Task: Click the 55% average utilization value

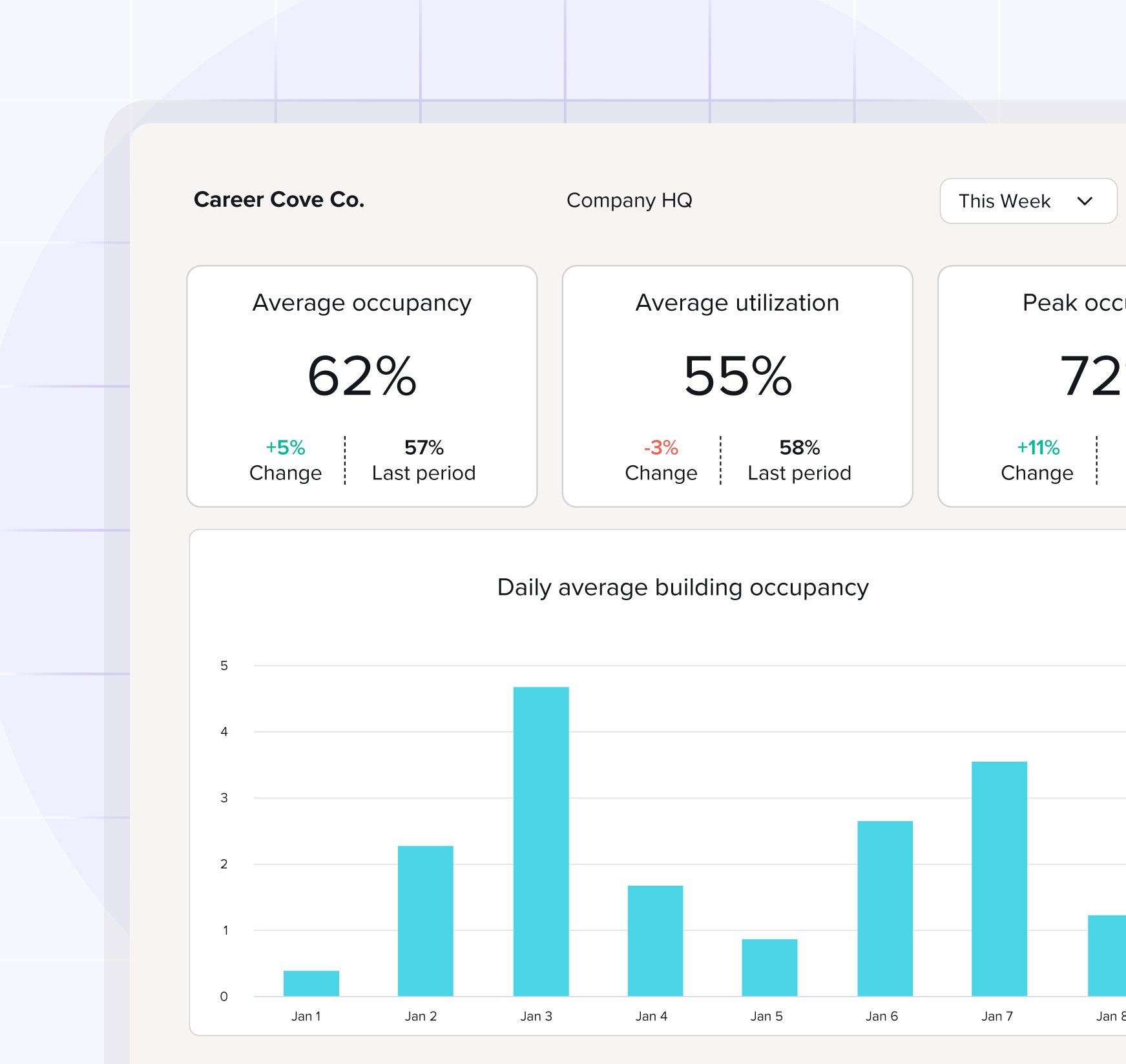Action: pyautogui.click(x=737, y=376)
